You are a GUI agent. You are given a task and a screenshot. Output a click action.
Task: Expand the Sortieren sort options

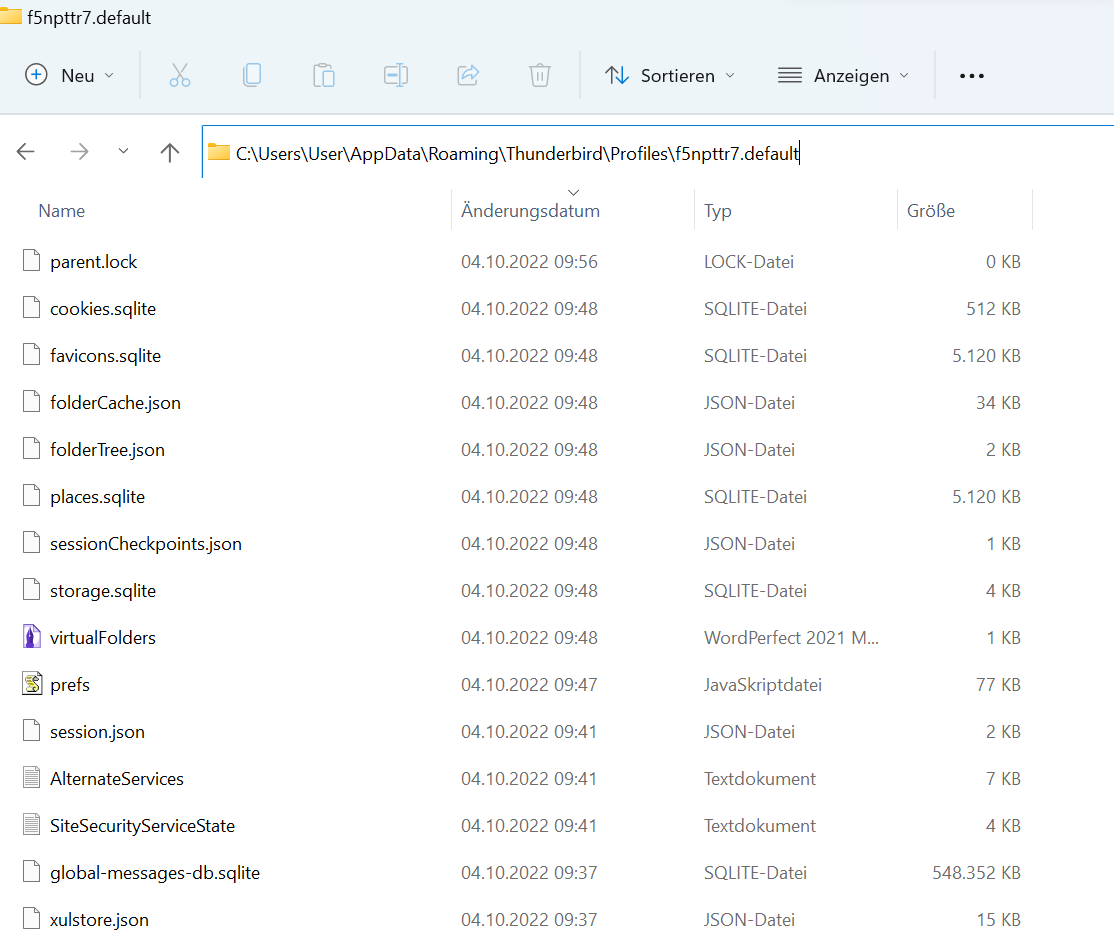coord(670,76)
